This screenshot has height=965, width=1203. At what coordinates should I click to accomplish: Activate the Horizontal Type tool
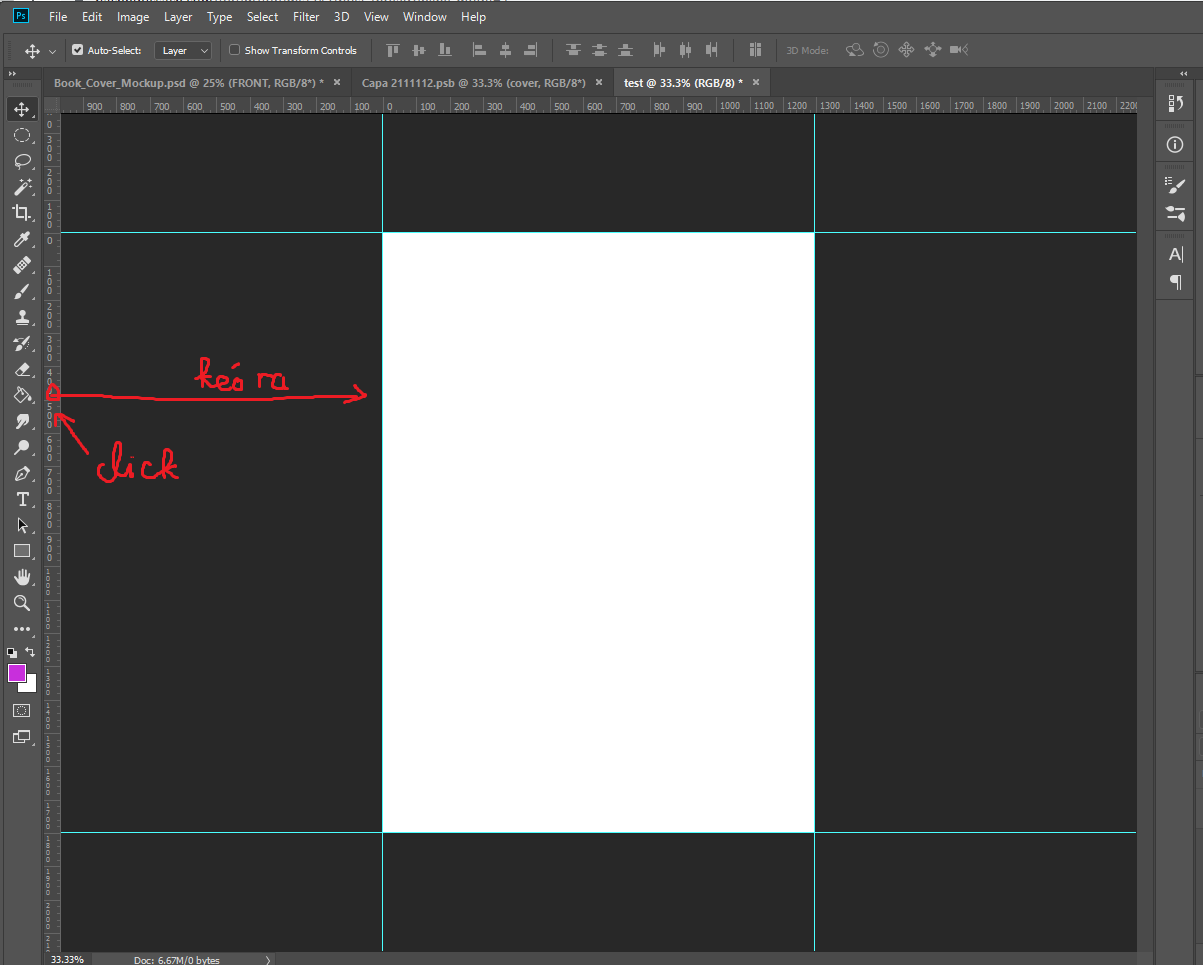[x=21, y=499]
